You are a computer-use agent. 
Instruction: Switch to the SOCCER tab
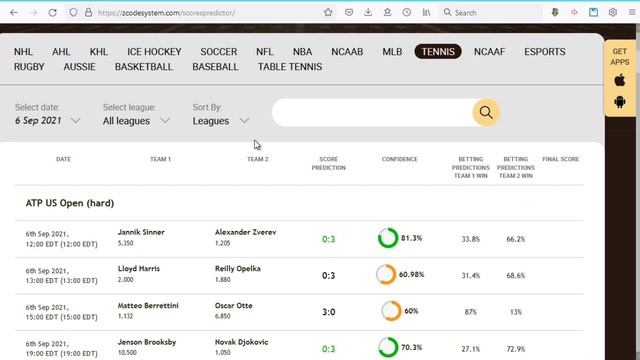pos(219,52)
